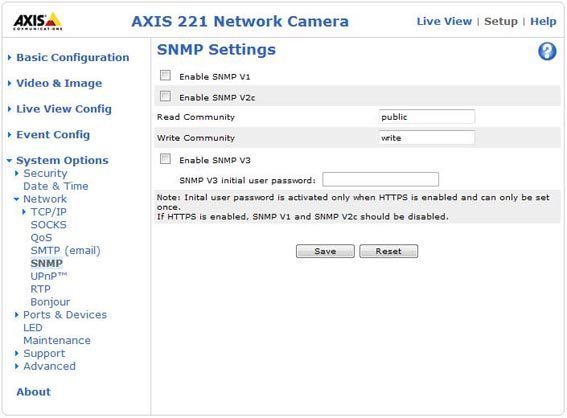Open the SOCKS settings page
567x418 pixels.
pyautogui.click(x=48, y=225)
